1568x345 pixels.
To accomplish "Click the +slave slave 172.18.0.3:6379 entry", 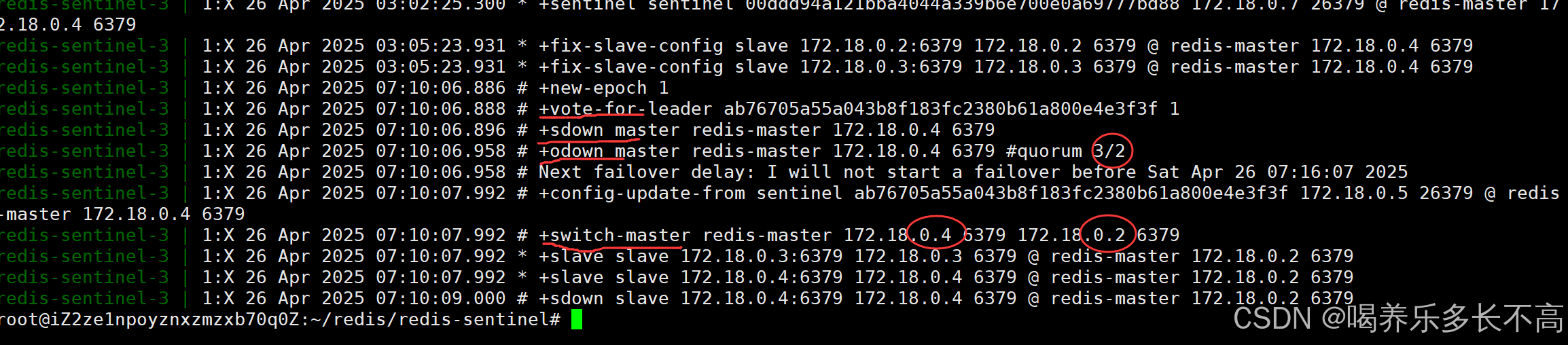I will [946, 256].
